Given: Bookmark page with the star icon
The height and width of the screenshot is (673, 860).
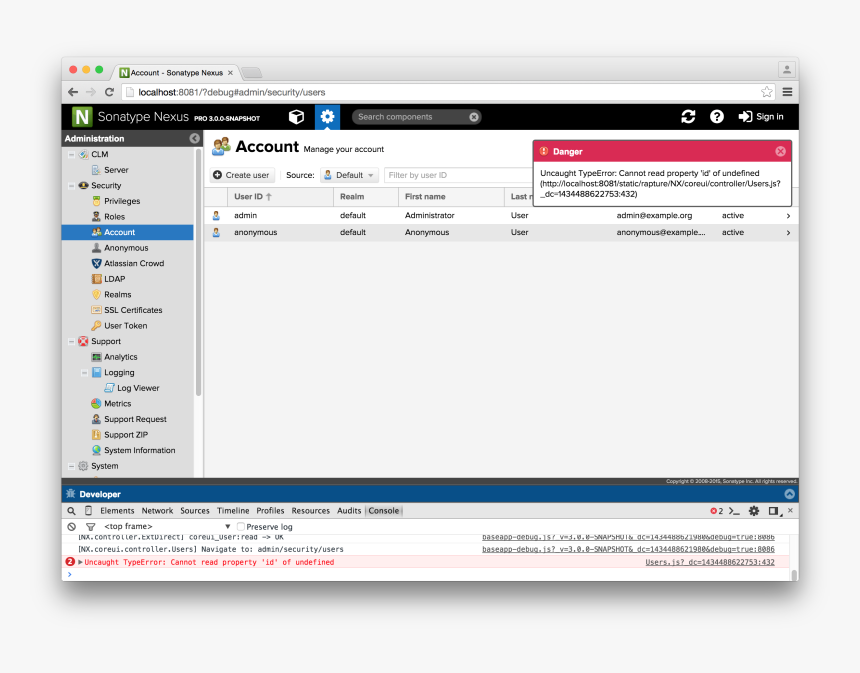Looking at the screenshot, I should pos(767,92).
